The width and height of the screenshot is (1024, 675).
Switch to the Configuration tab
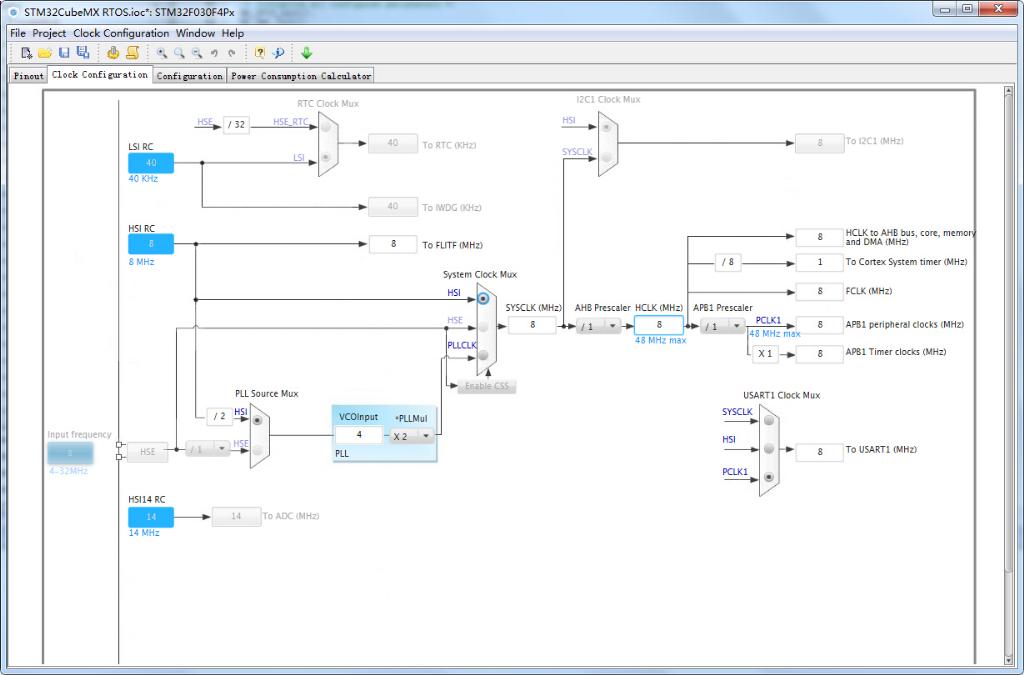point(189,76)
